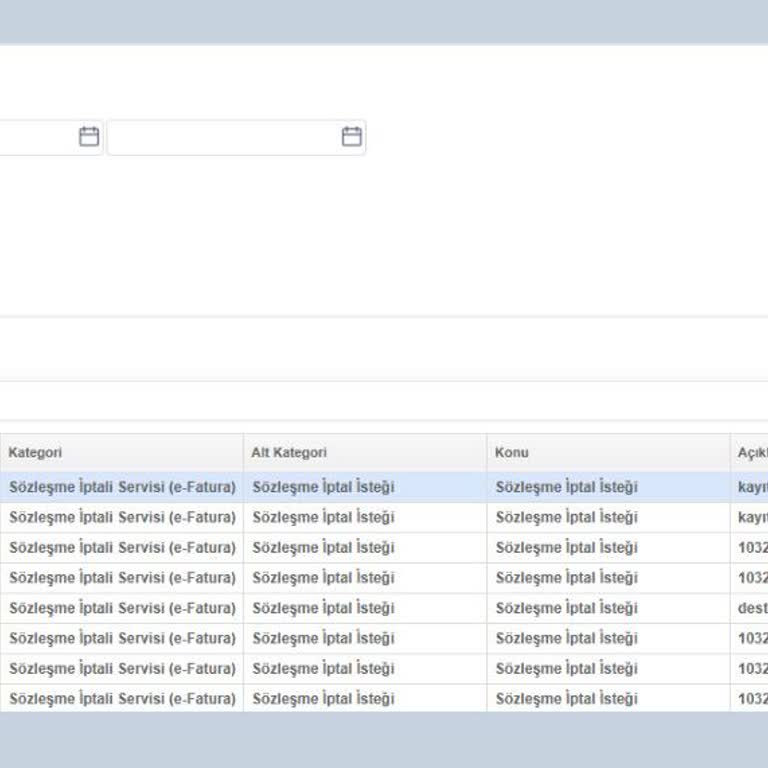Click inside the second date input field
Image resolution: width=768 pixels, height=768 pixels.
[222, 137]
